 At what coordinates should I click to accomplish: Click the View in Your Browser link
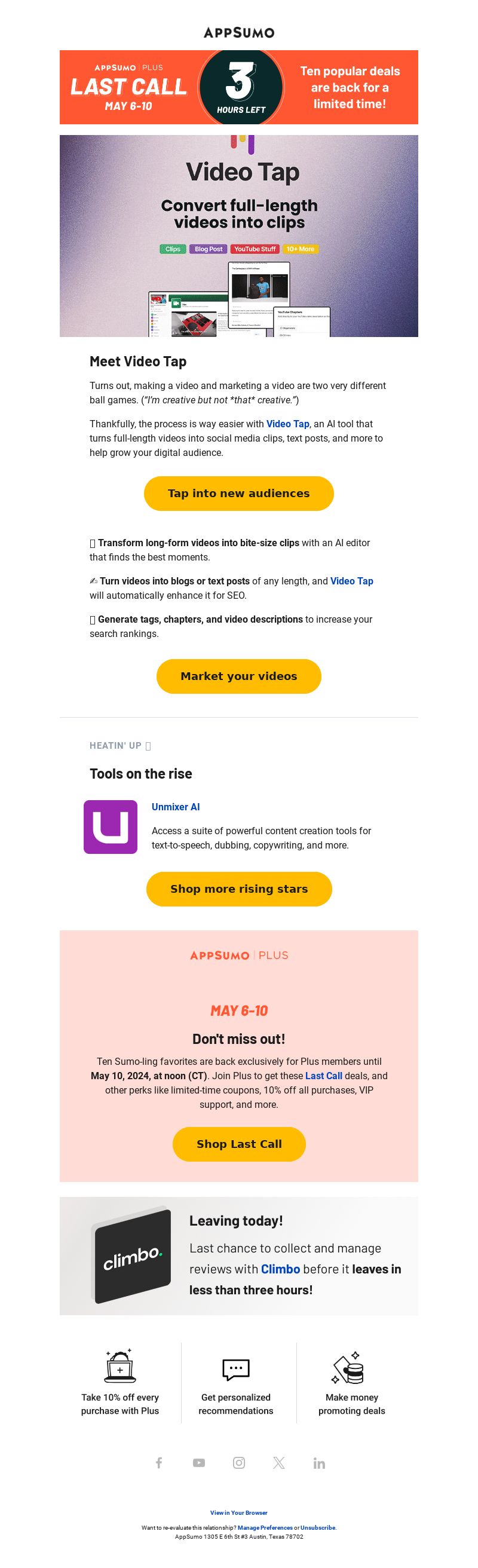tap(238, 1512)
